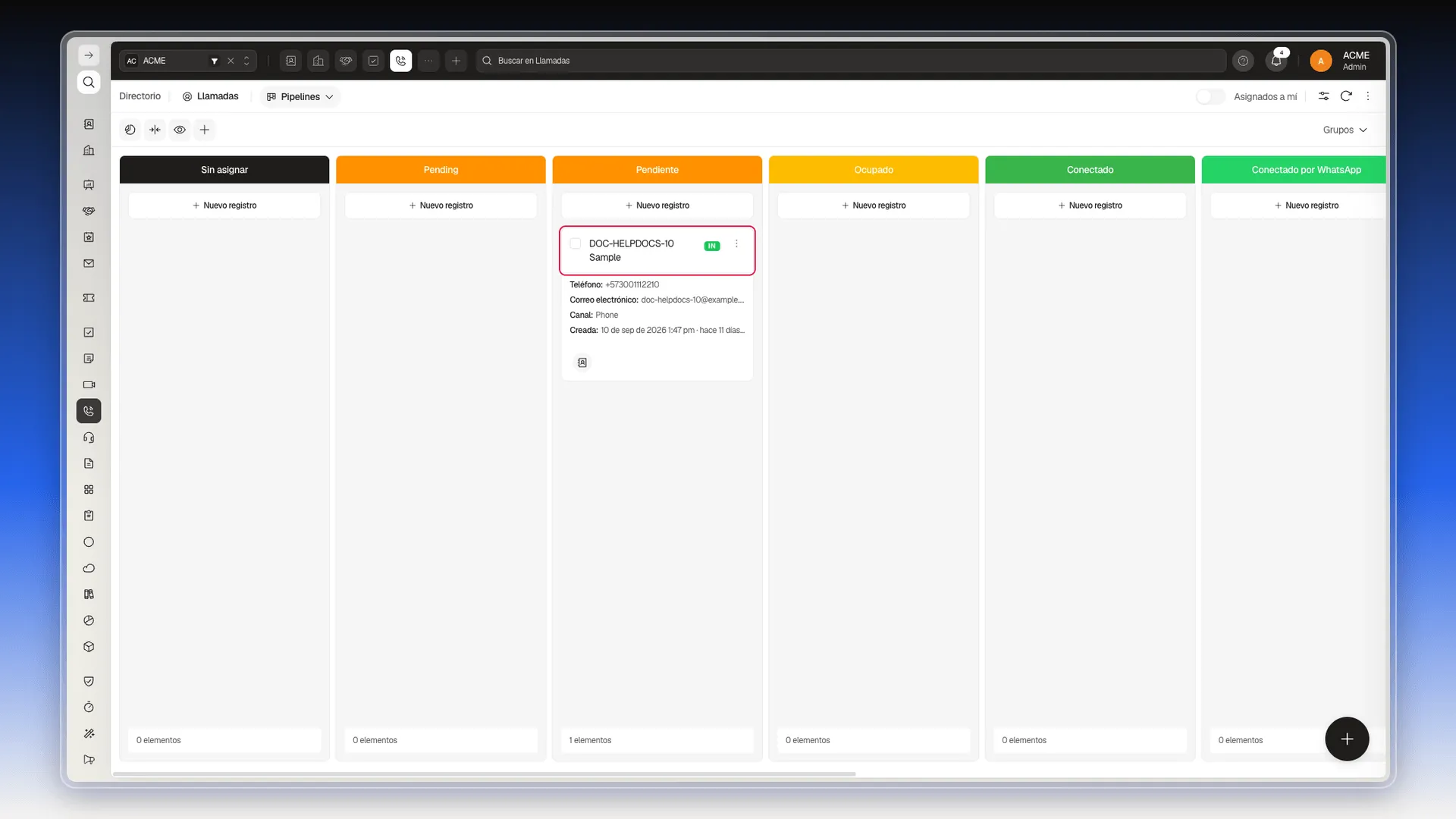Click the sidebar search magnifier icon

pos(89,82)
